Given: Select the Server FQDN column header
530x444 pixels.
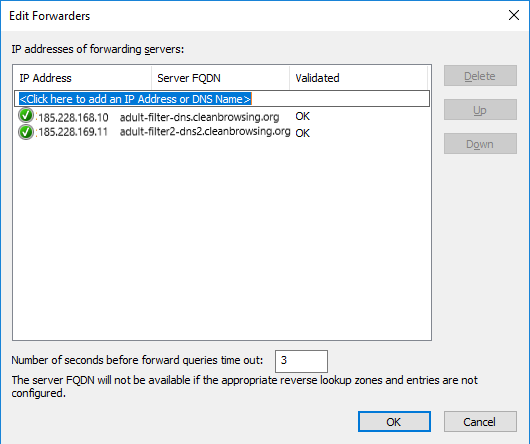Looking at the screenshot, I should [x=220, y=78].
